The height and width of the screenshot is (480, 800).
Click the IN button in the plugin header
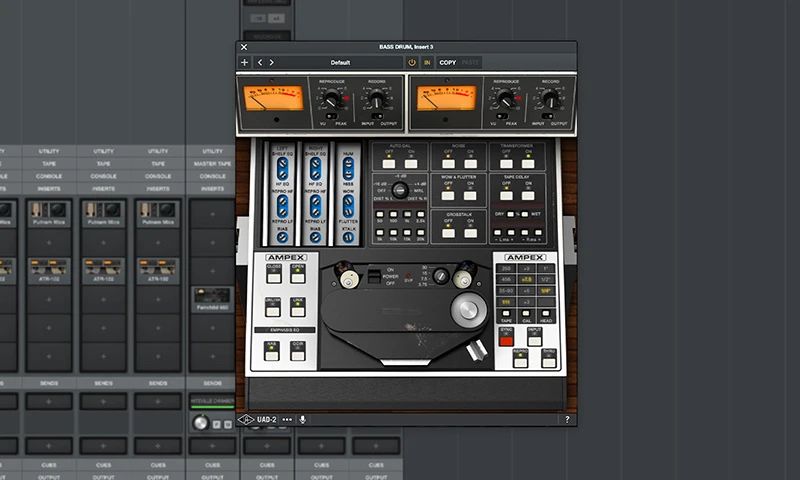pyautogui.click(x=428, y=63)
